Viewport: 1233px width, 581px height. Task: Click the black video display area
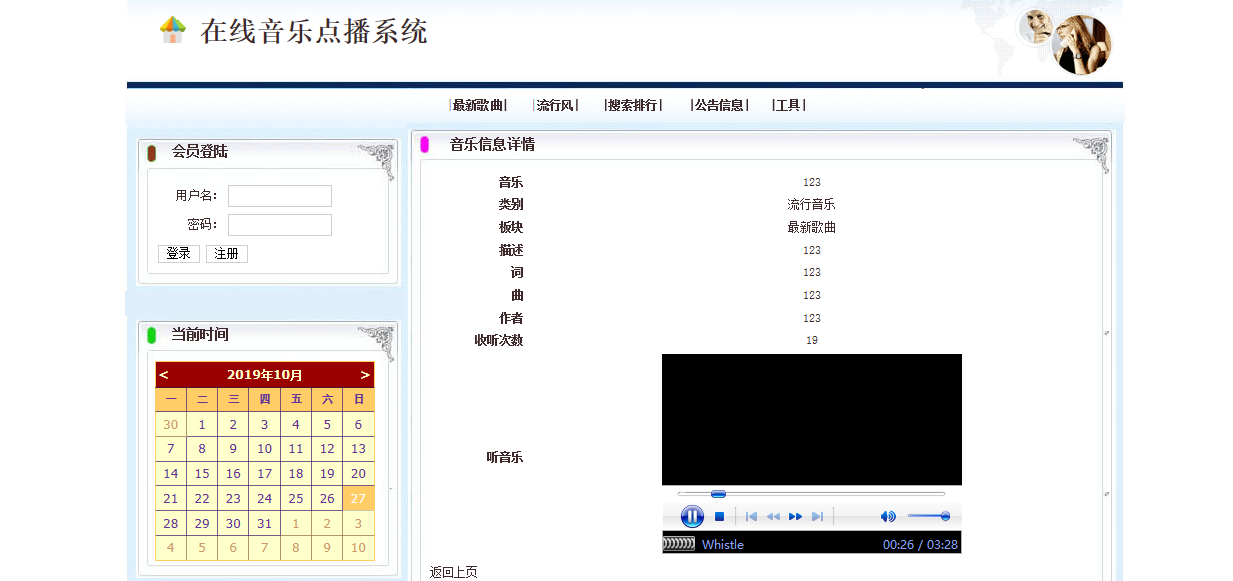click(812, 420)
